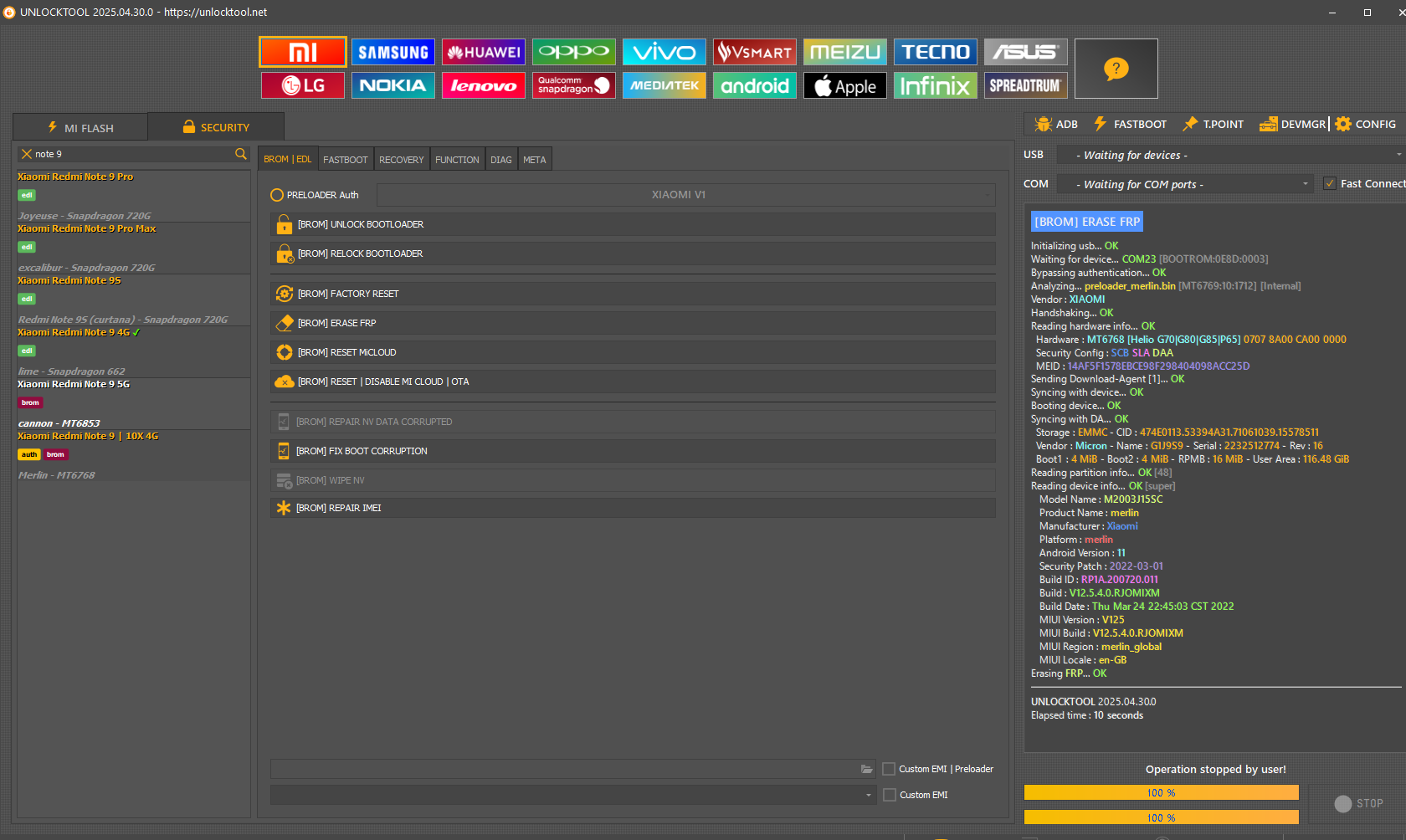Viewport: 1406px width, 840px height.
Task: Select the Spreadtrum brand icon
Action: point(1026,85)
